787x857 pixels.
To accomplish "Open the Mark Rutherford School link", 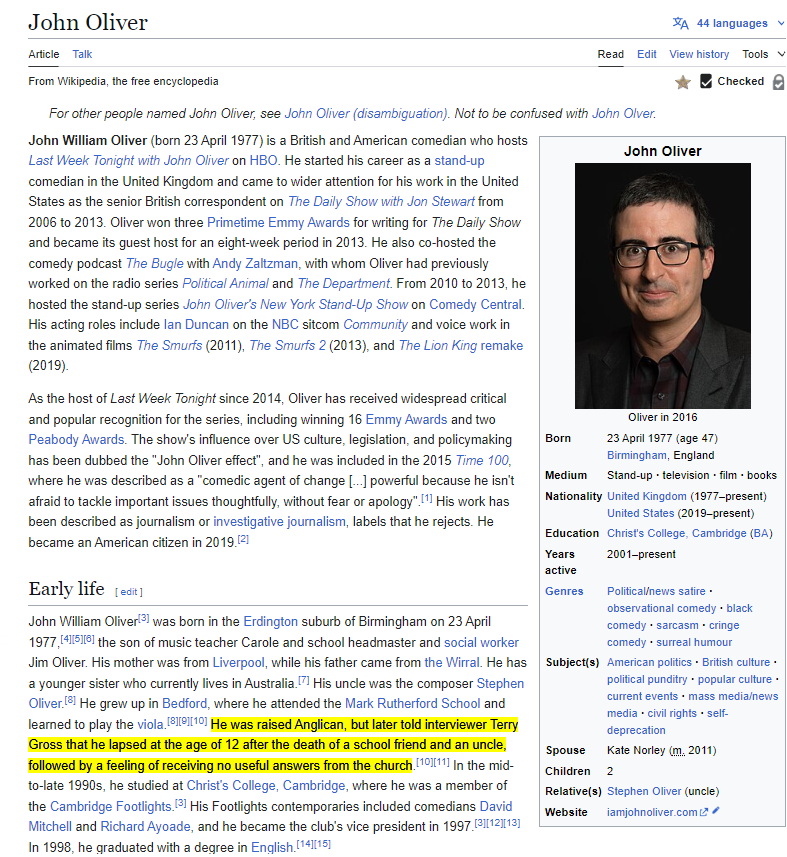I will pyautogui.click(x=413, y=703).
